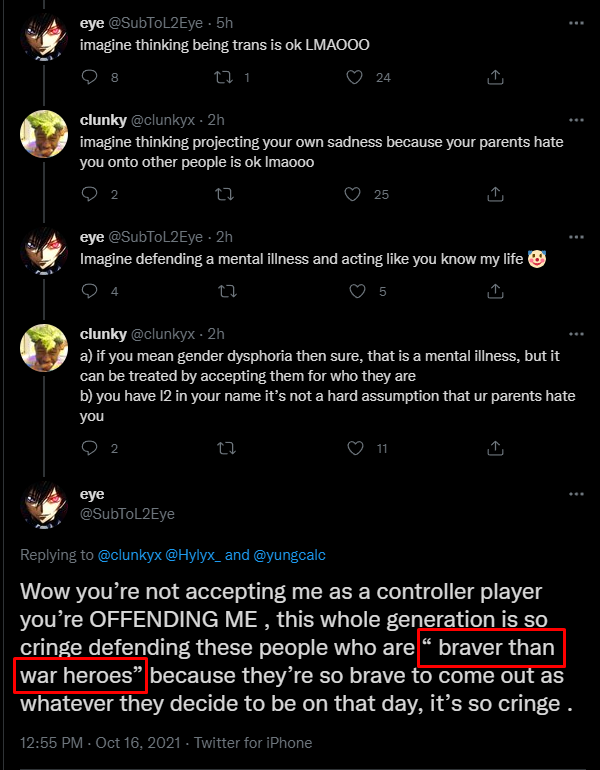This screenshot has height=770, width=600.
Task: Open more options on eye's bottom main tweet
Action: click(x=576, y=494)
